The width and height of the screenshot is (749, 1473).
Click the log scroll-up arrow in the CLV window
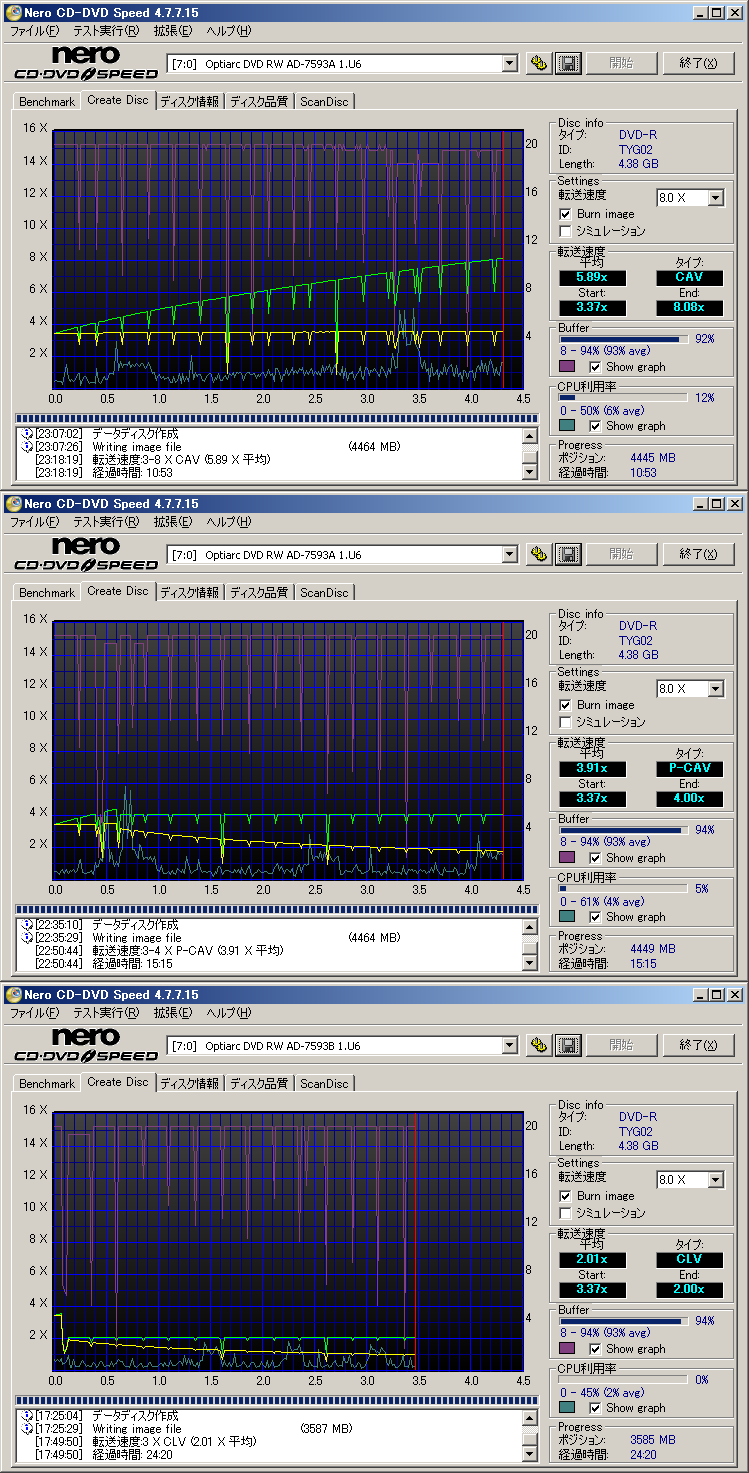pos(530,1418)
